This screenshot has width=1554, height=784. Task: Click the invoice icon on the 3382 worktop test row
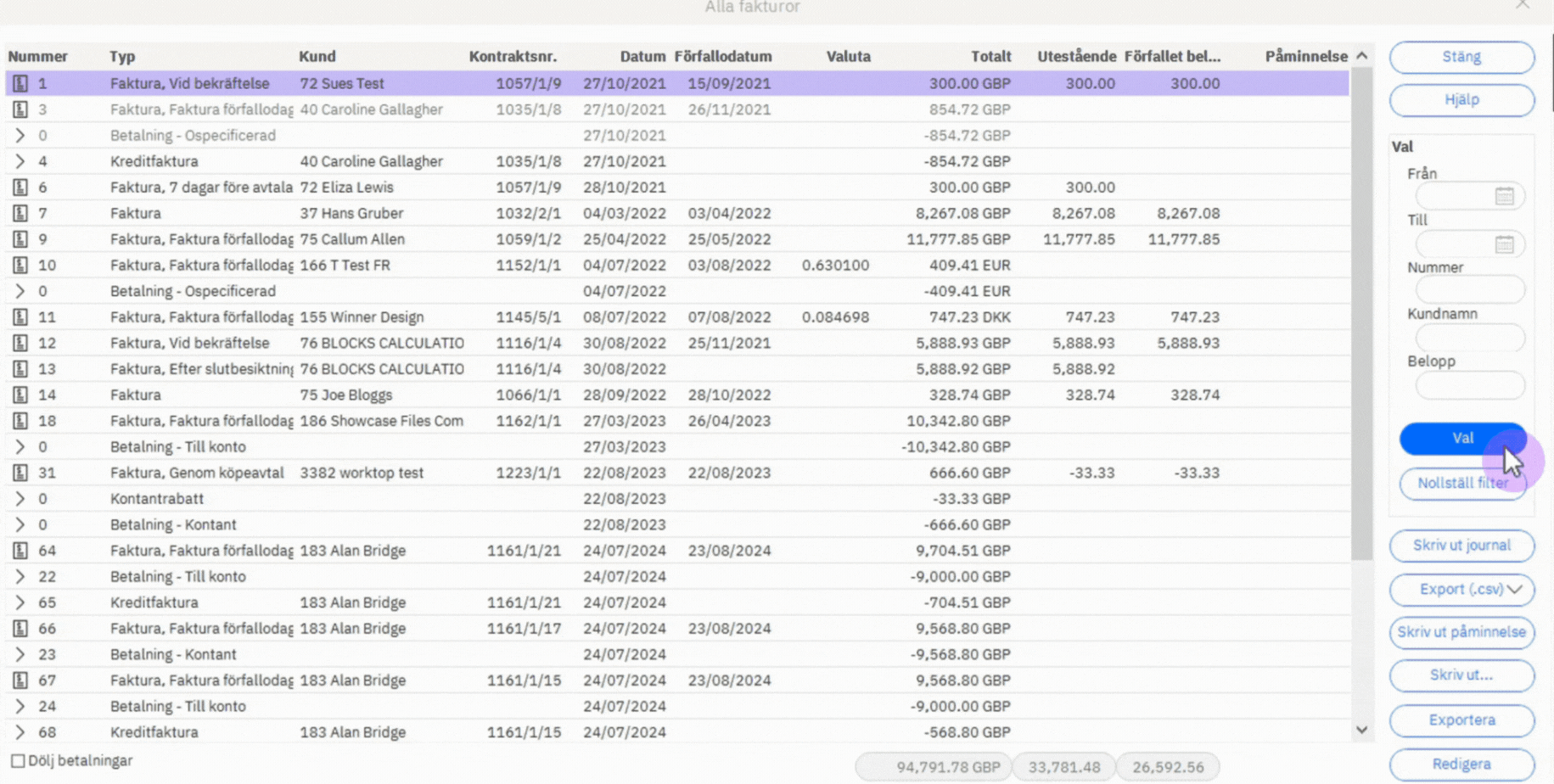click(21, 473)
